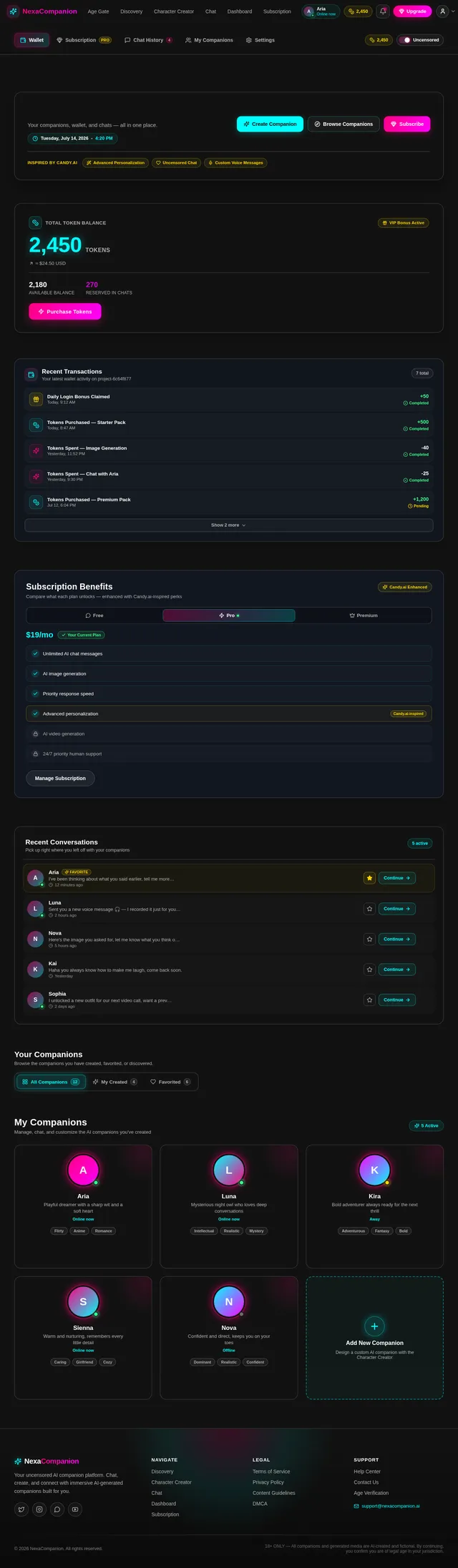
Task: Click the Recent Transactions wallet icon
Action: (x=31, y=375)
